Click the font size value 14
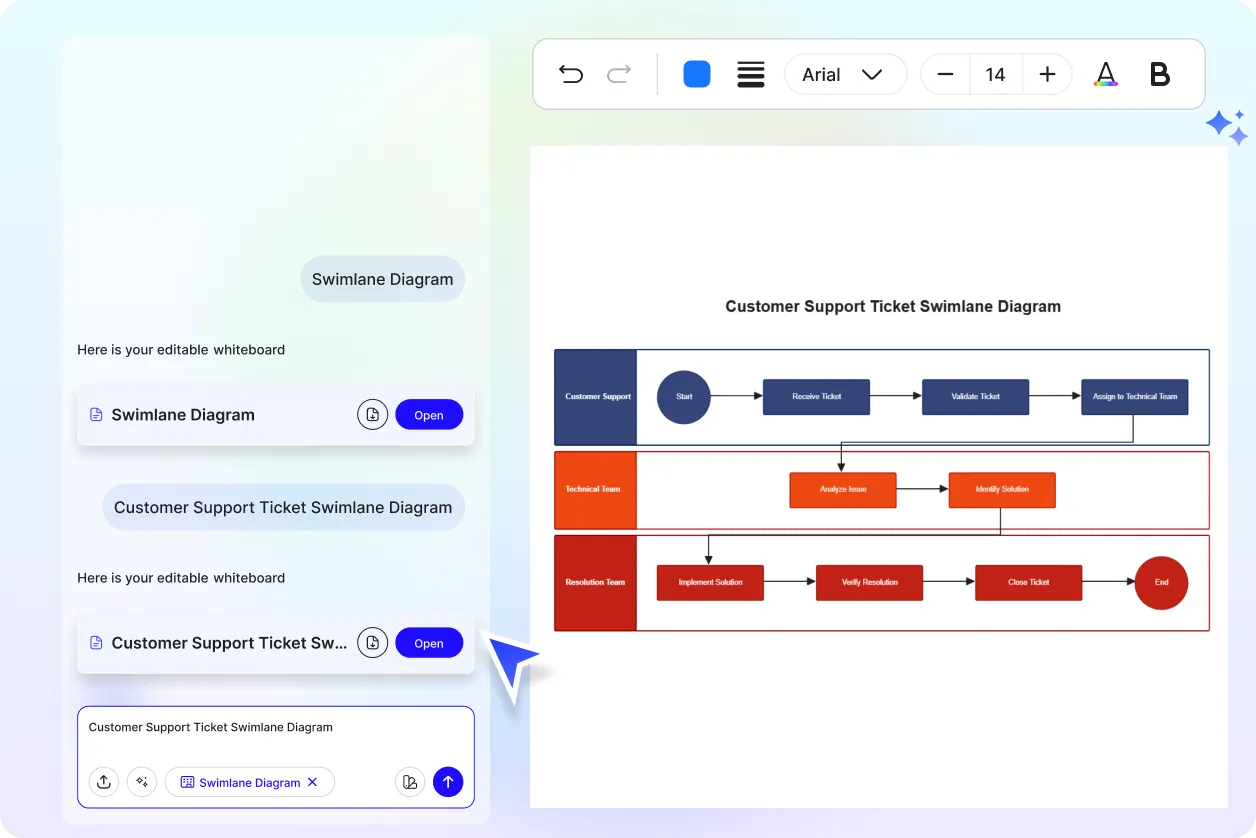 pyautogui.click(x=995, y=74)
